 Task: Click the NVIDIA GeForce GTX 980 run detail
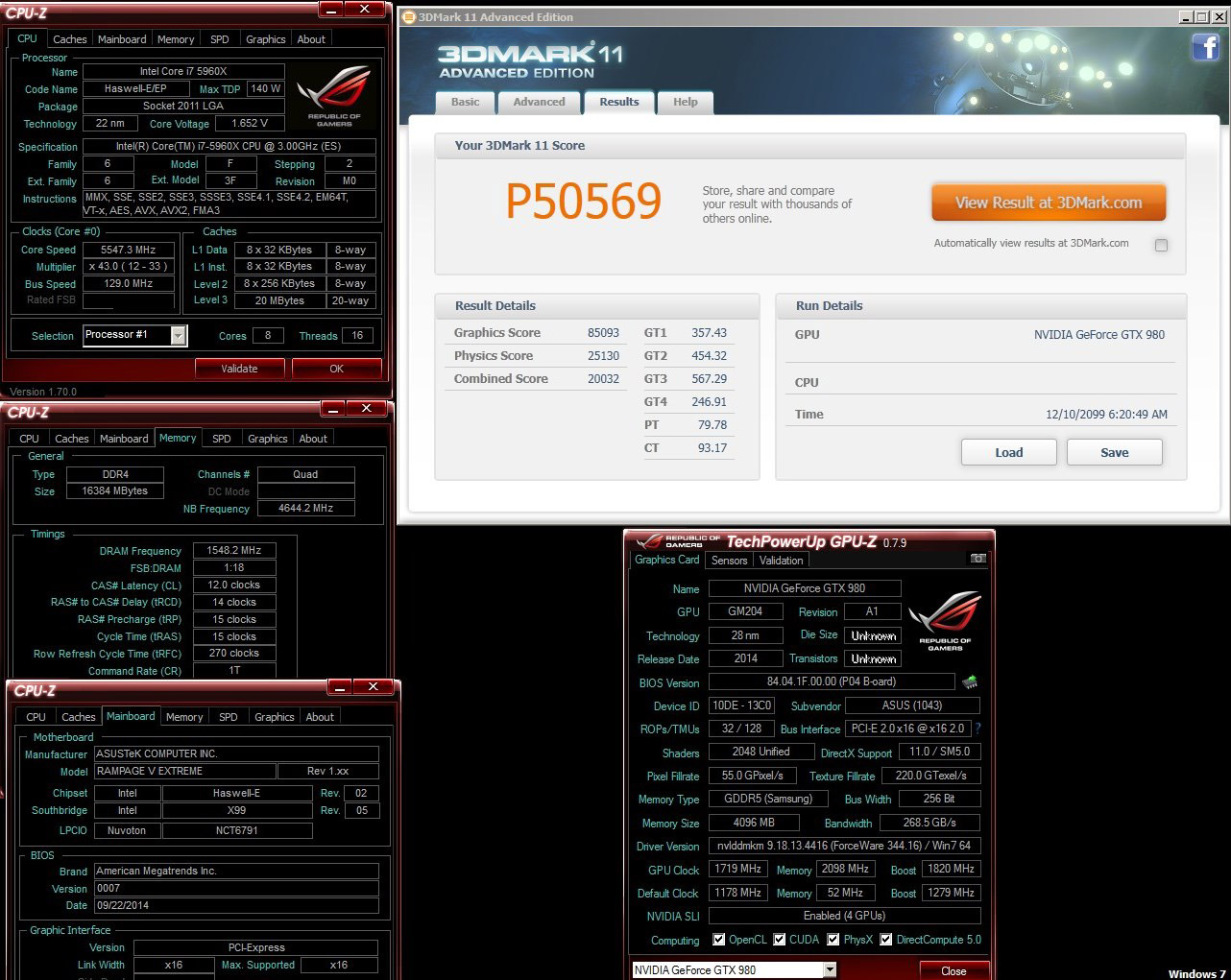(x=1099, y=335)
